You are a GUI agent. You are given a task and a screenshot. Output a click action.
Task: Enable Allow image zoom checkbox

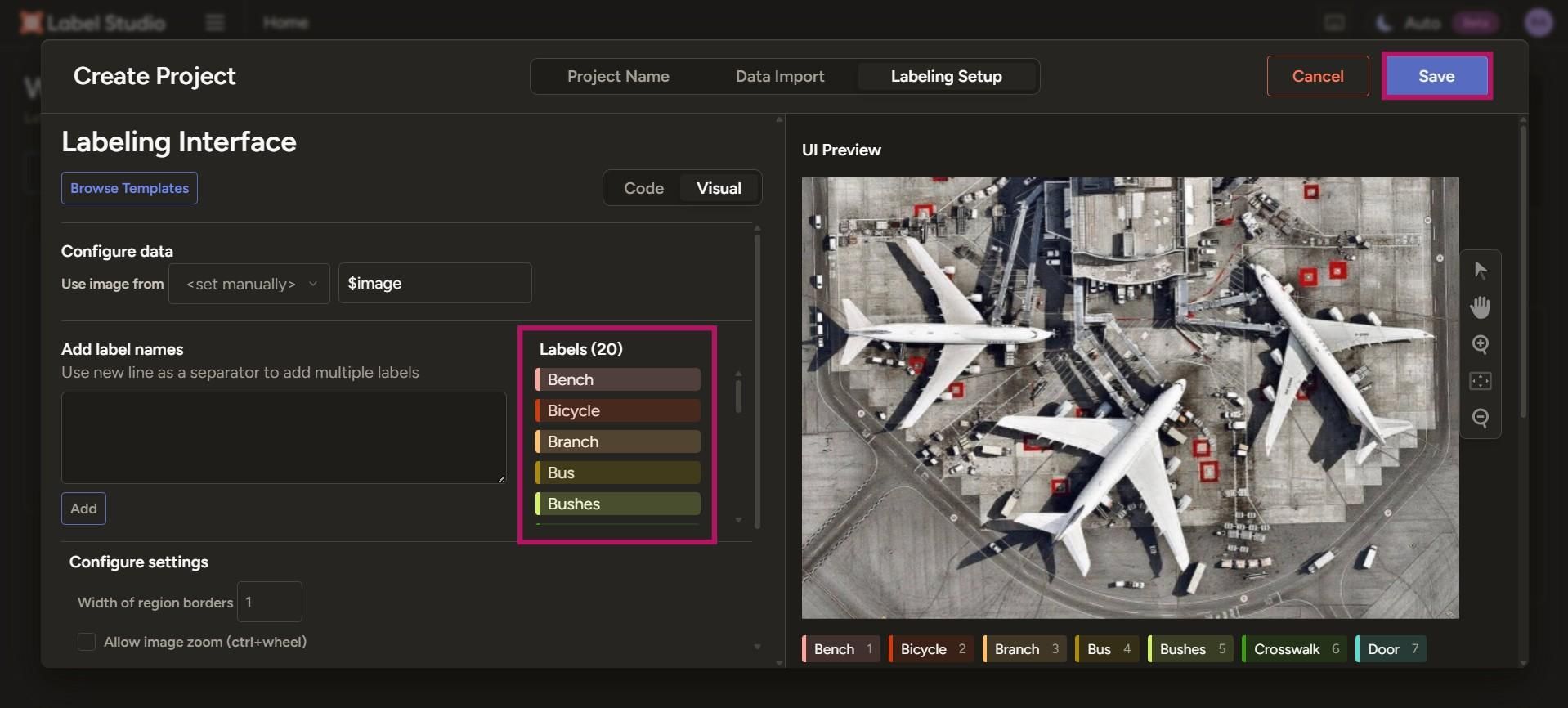pyautogui.click(x=86, y=642)
